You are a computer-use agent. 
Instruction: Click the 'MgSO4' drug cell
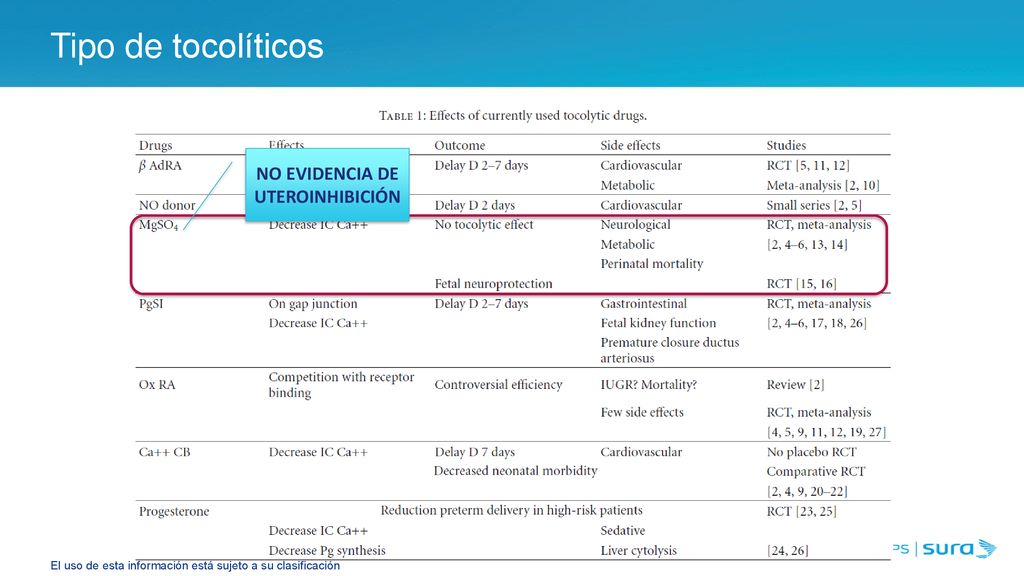[158, 225]
